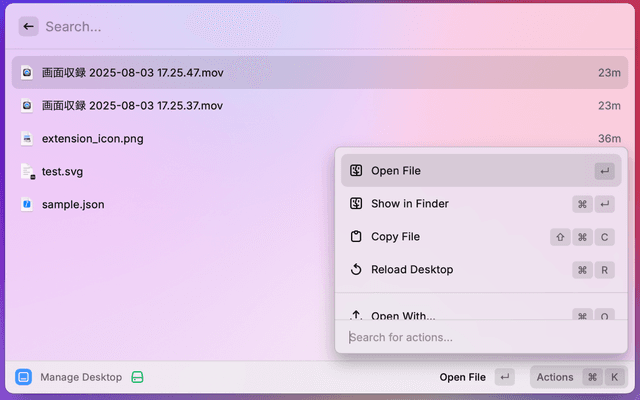
Task: Focus the Search for actions field
Action: coord(480,337)
